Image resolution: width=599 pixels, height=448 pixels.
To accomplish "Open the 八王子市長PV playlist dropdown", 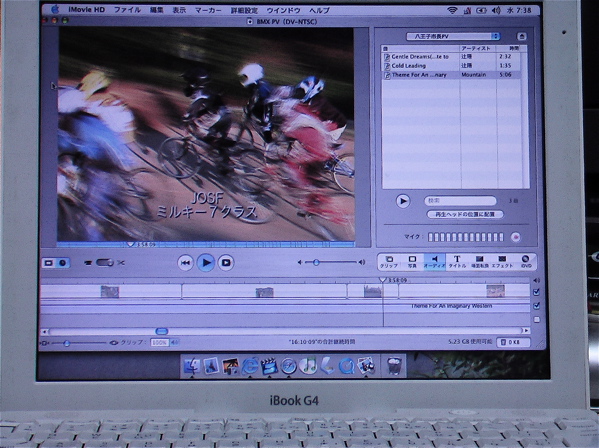I will coord(453,36).
